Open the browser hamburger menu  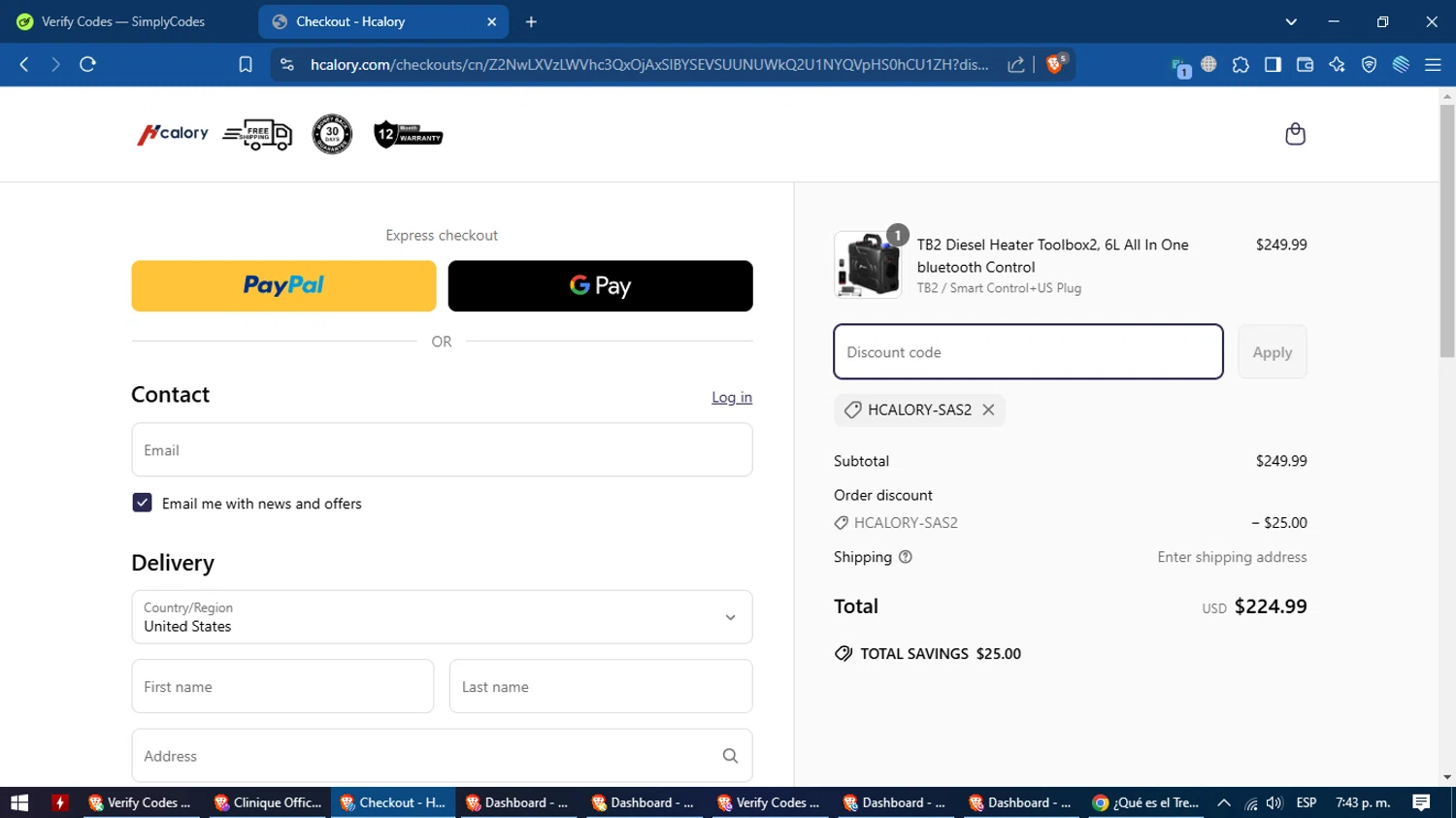pos(1433,64)
